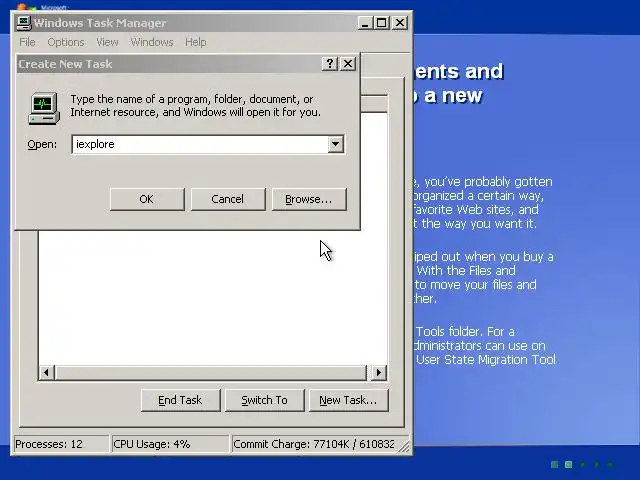Click the End Task button

(180, 400)
